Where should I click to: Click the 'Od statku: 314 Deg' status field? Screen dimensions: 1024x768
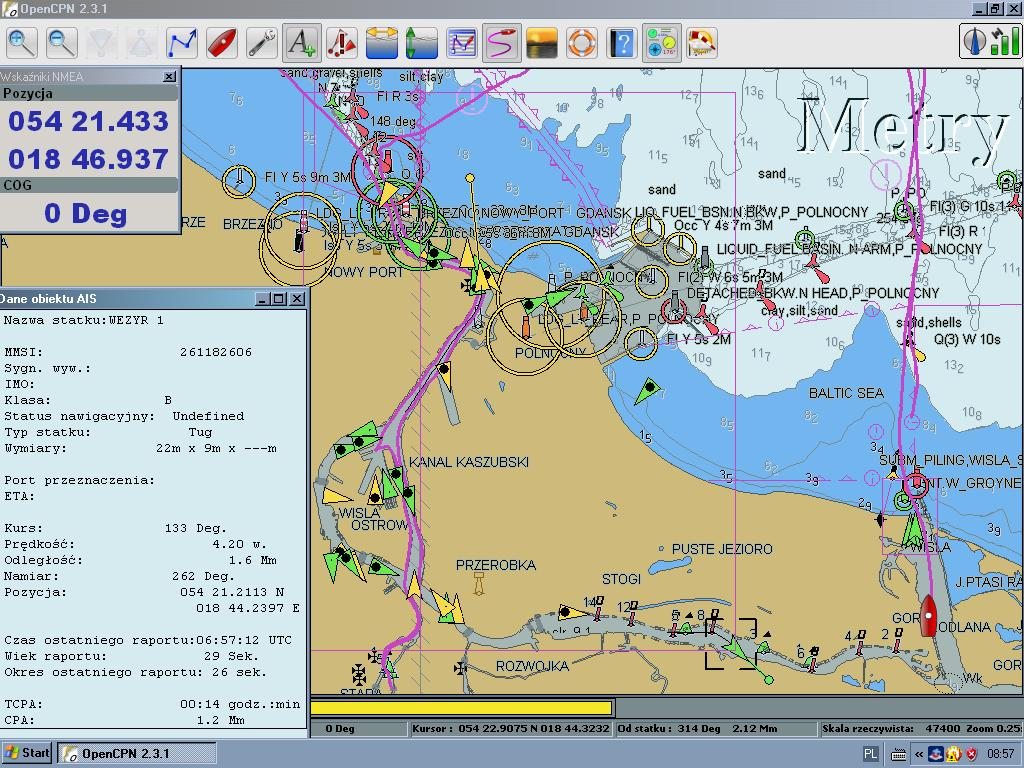tap(716, 728)
